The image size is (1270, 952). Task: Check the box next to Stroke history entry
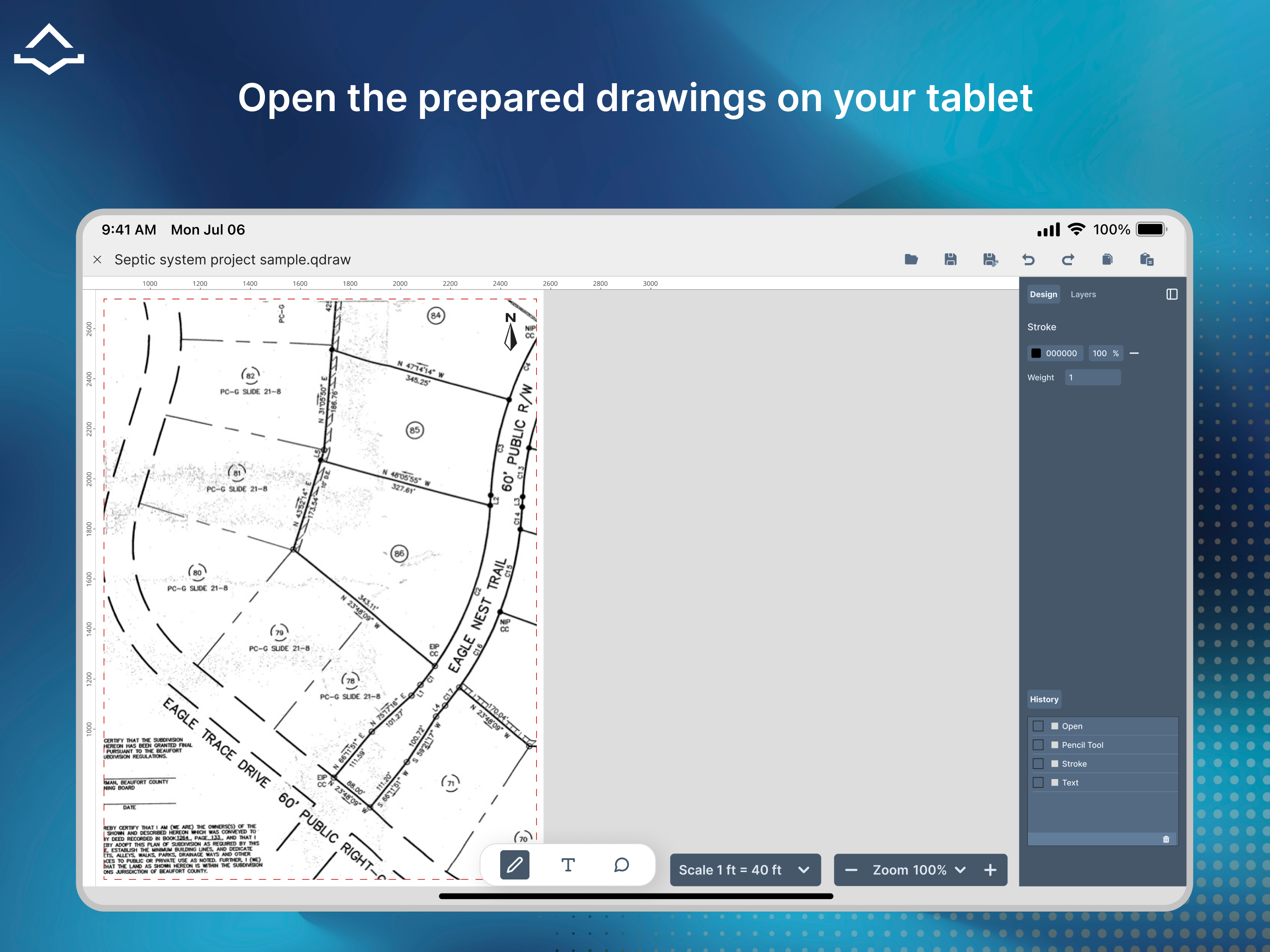[1038, 764]
